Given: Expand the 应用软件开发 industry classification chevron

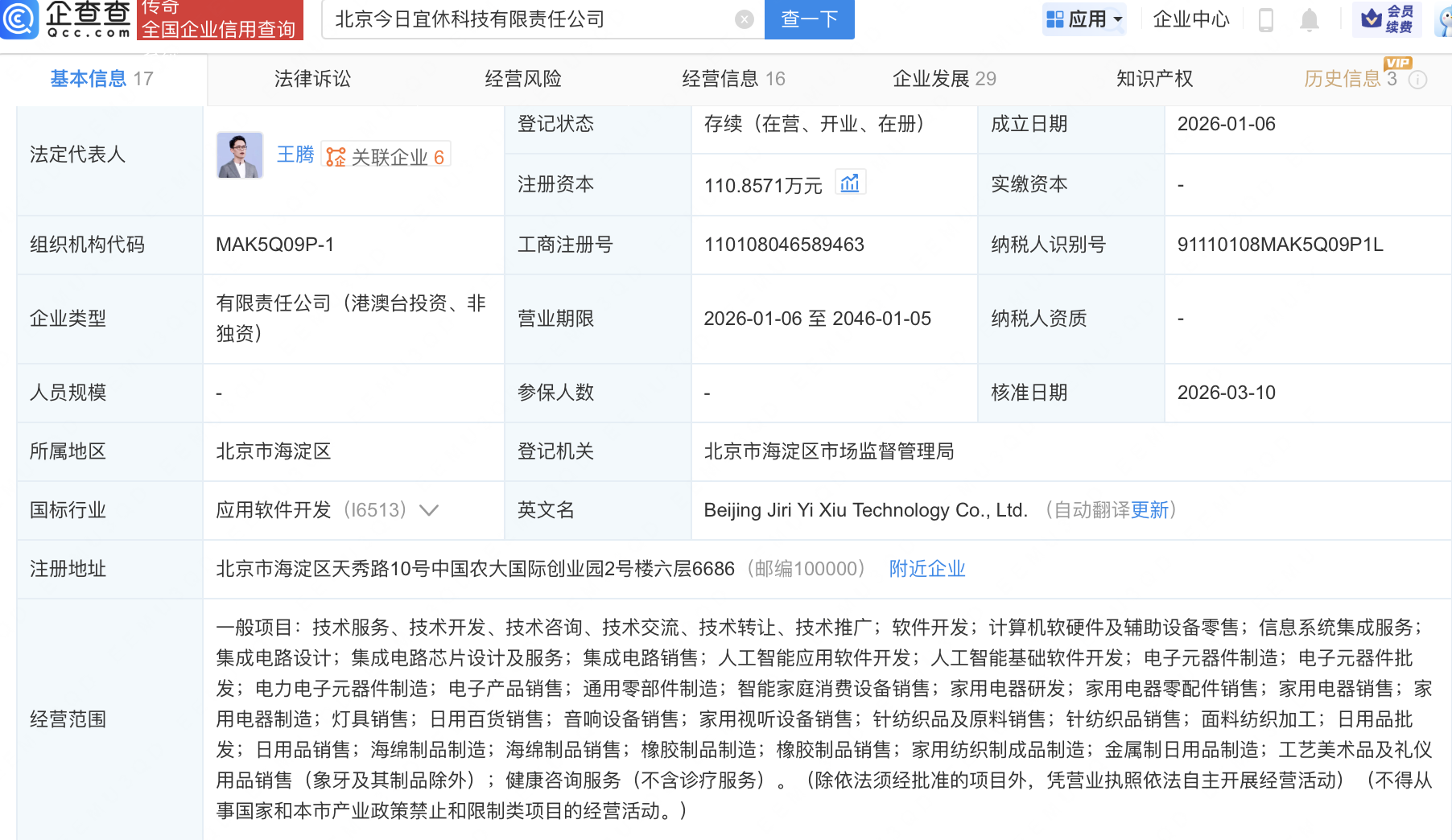Looking at the screenshot, I should coord(430,510).
